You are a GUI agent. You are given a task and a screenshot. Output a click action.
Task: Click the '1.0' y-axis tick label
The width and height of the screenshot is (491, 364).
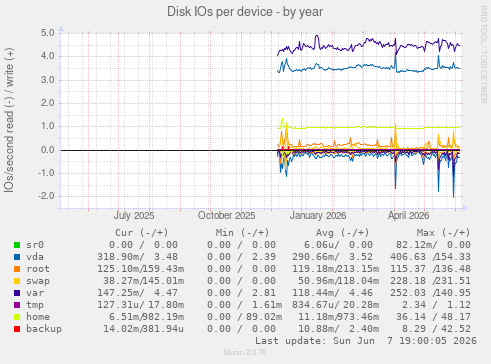47,126
